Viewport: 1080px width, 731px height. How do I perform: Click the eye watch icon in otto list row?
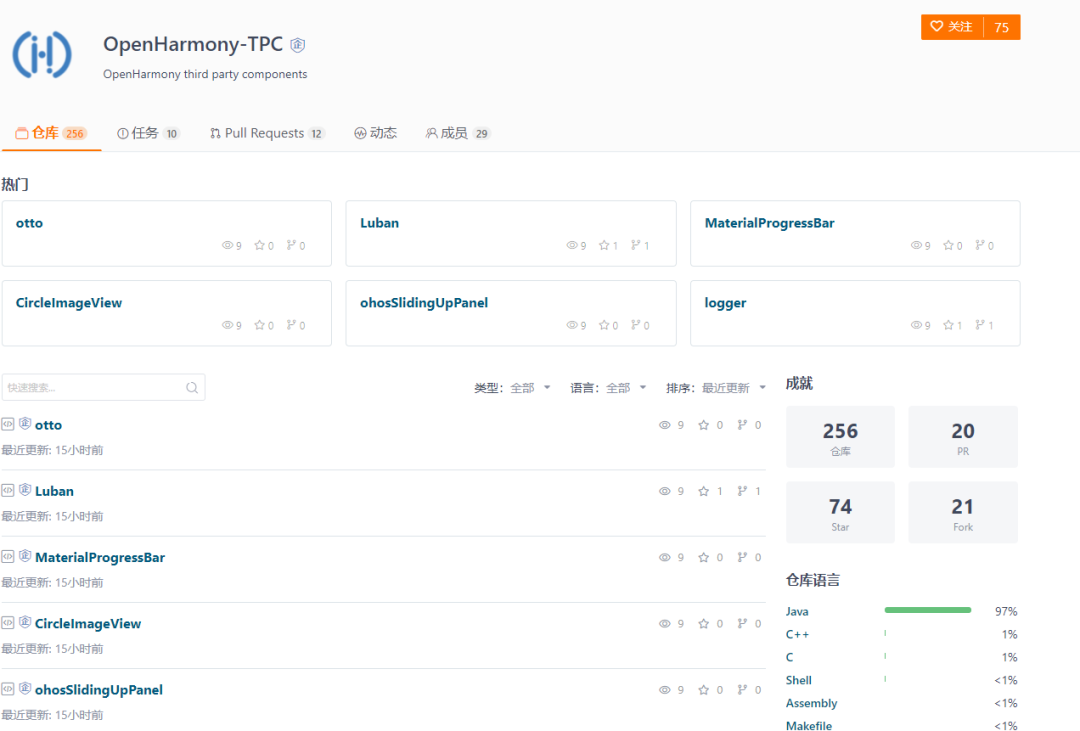[x=664, y=425]
